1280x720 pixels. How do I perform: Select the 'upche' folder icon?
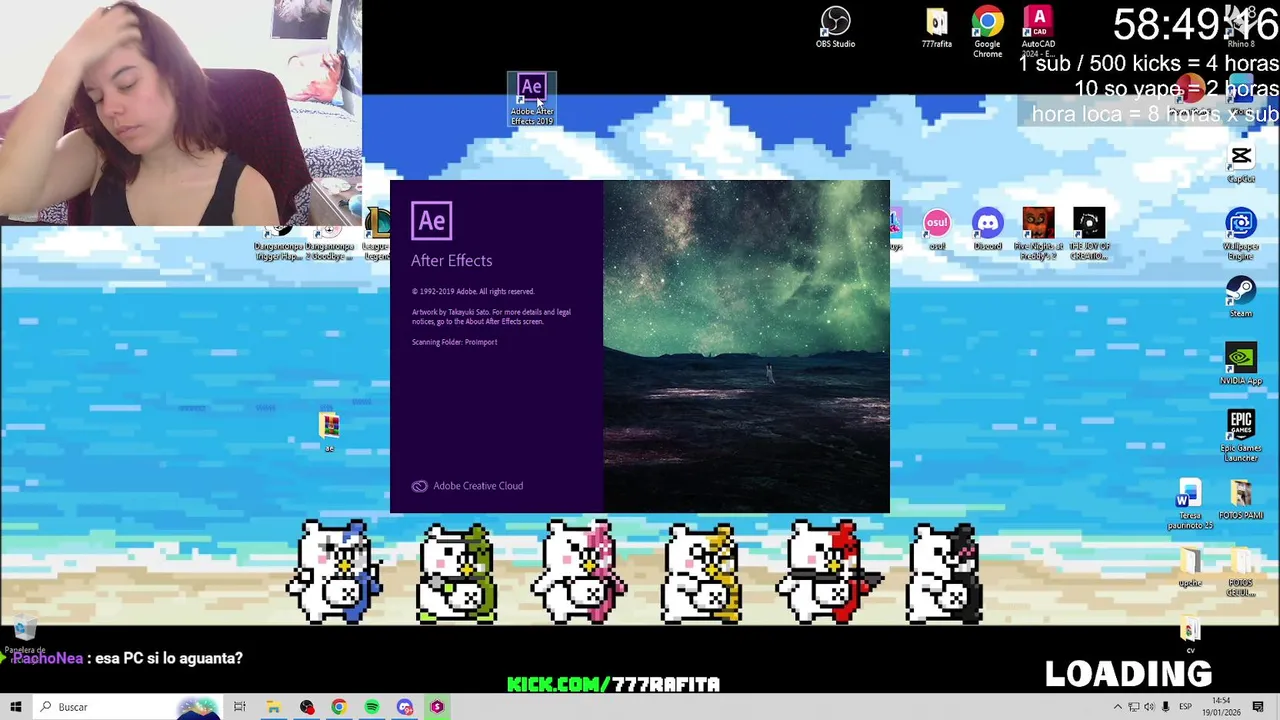(1190, 567)
